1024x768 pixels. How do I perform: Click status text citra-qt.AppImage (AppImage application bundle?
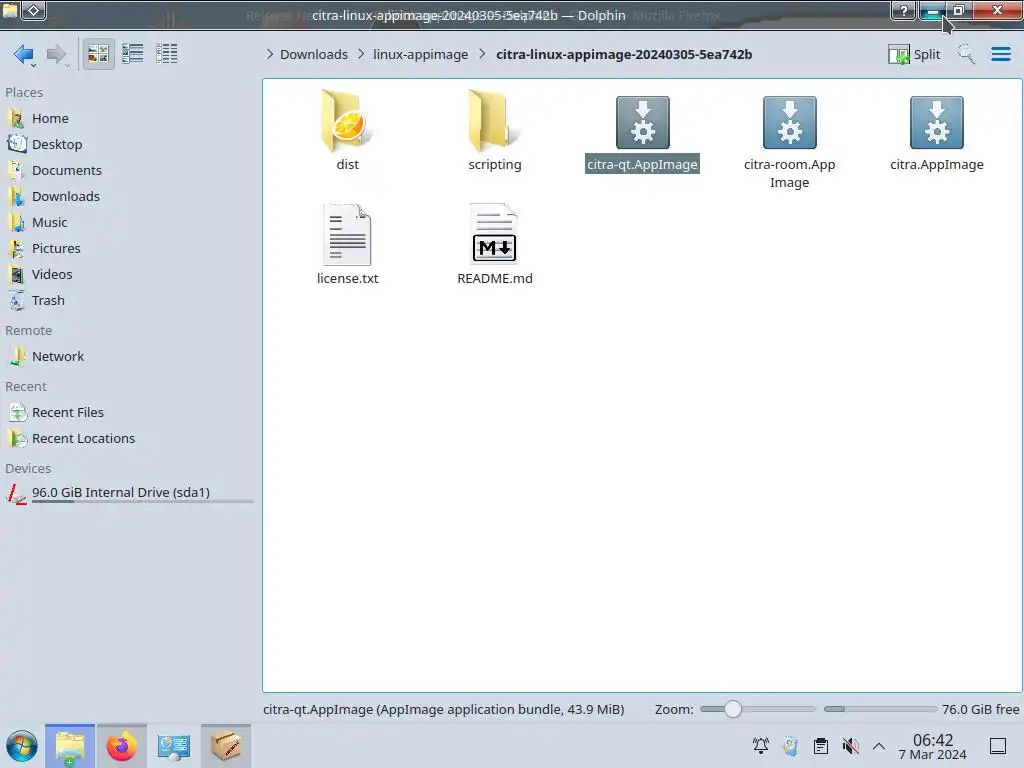(443, 709)
